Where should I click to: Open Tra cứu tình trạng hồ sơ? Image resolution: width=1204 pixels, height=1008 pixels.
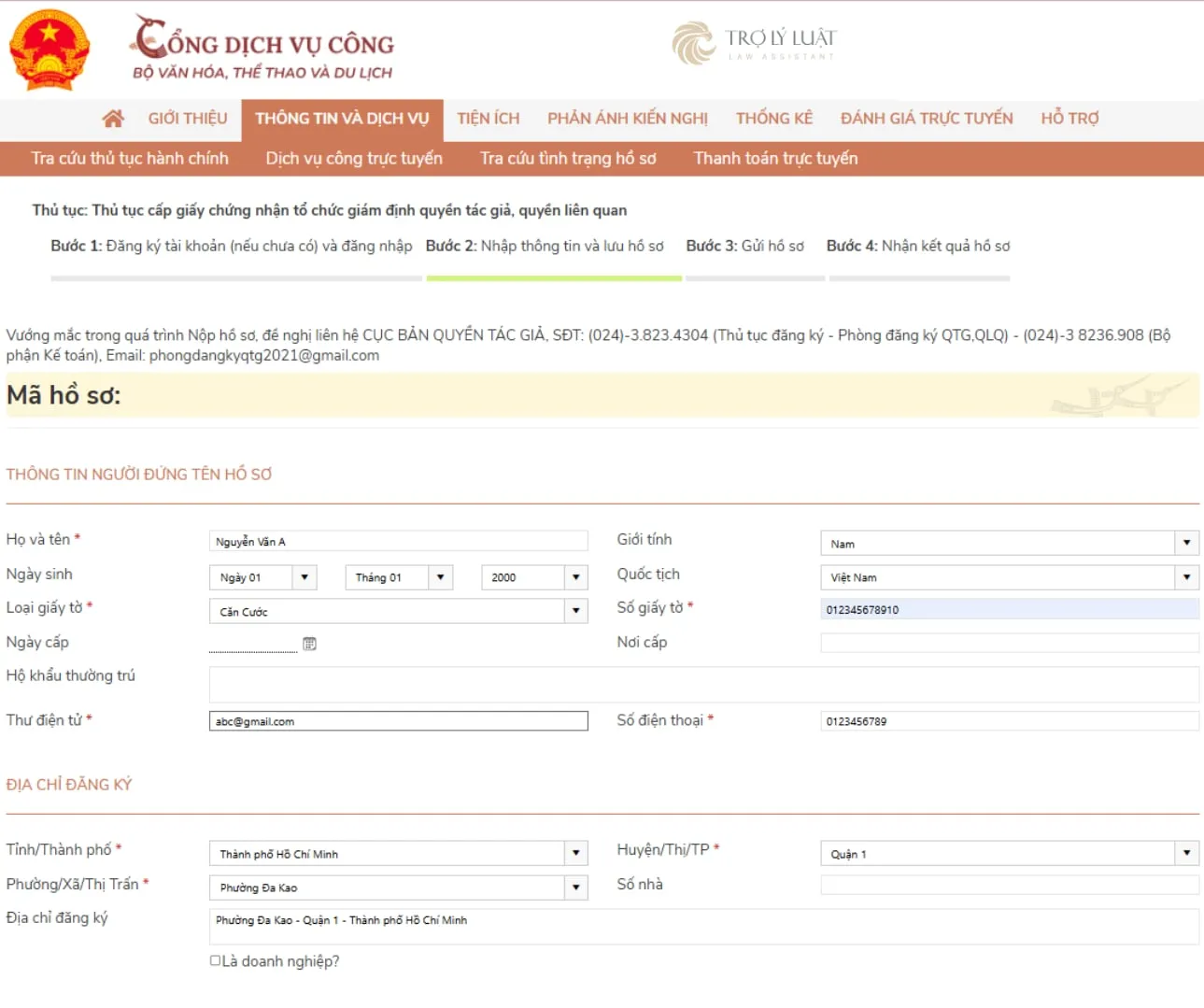point(568,159)
